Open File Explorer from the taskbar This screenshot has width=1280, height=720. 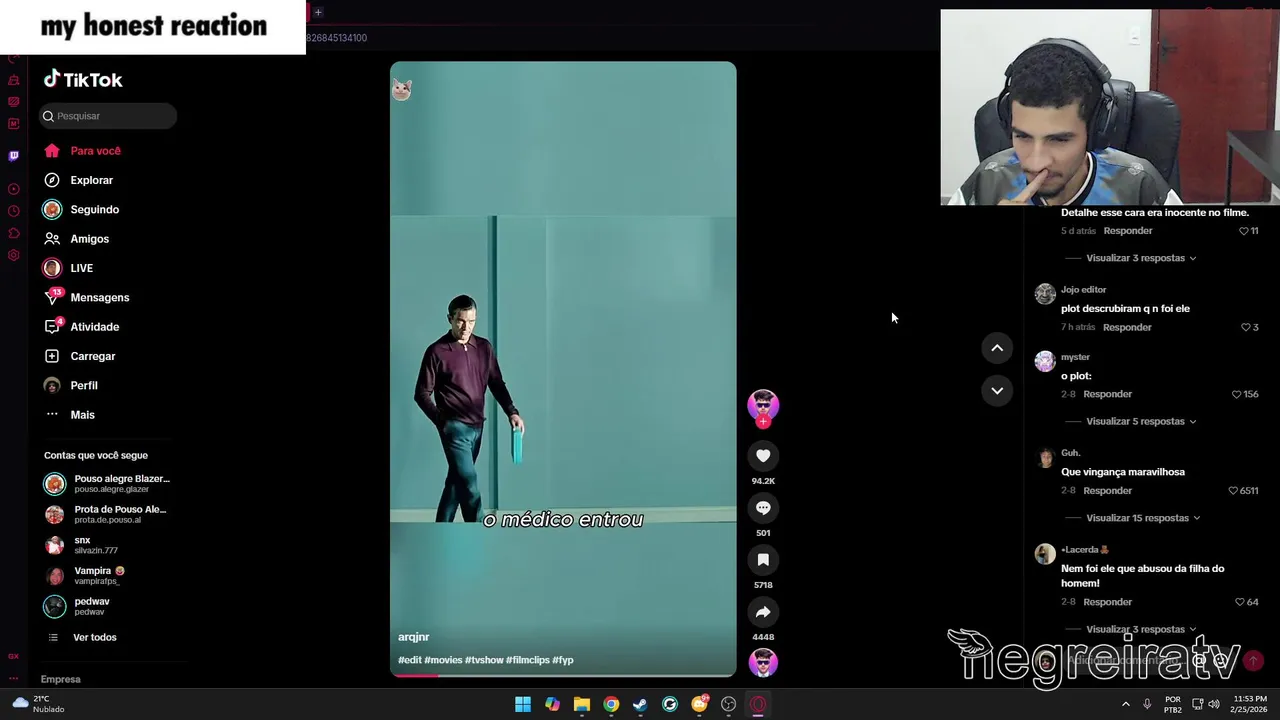coord(582,704)
